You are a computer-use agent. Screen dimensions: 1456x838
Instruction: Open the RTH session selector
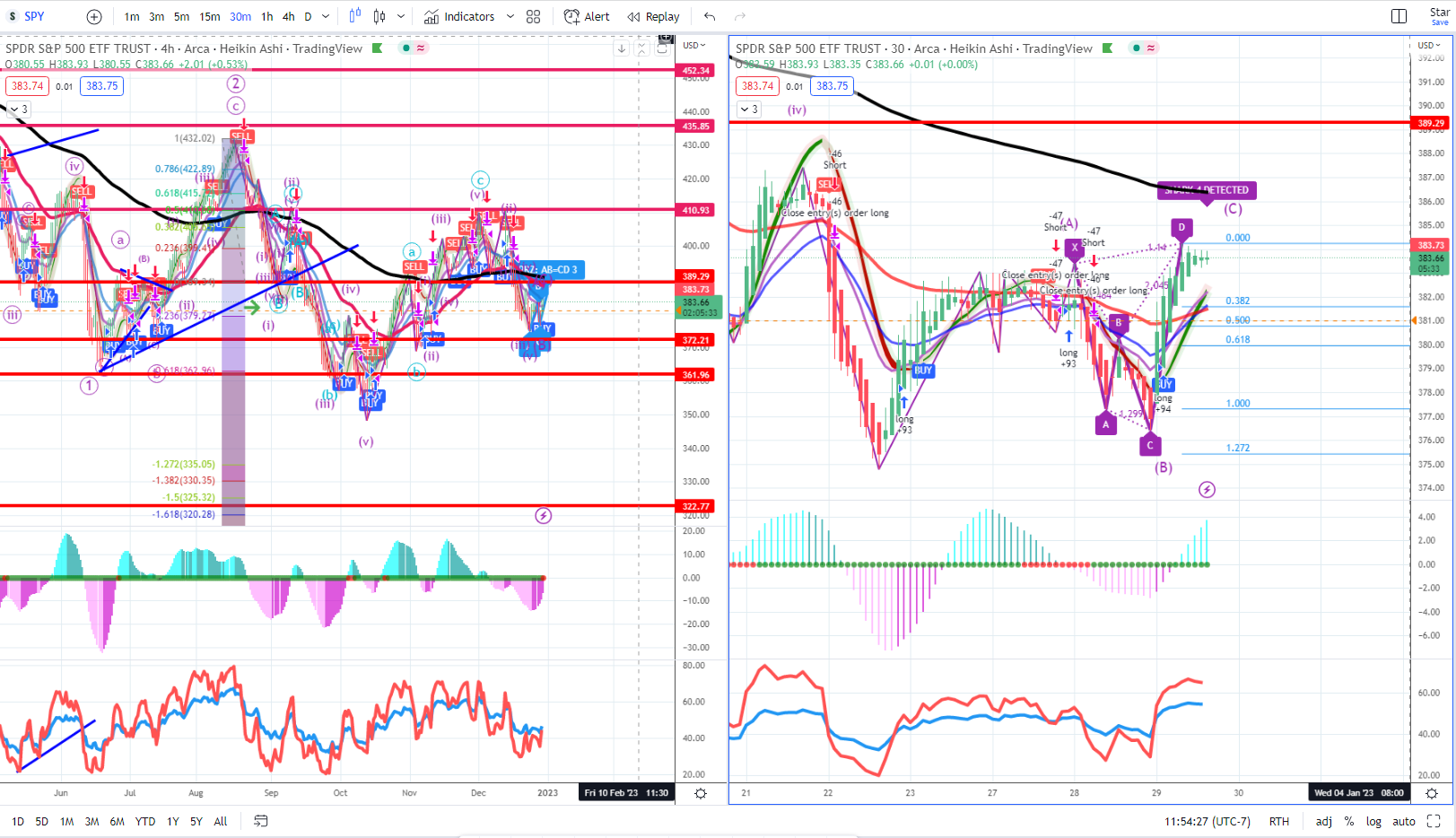(x=1279, y=821)
